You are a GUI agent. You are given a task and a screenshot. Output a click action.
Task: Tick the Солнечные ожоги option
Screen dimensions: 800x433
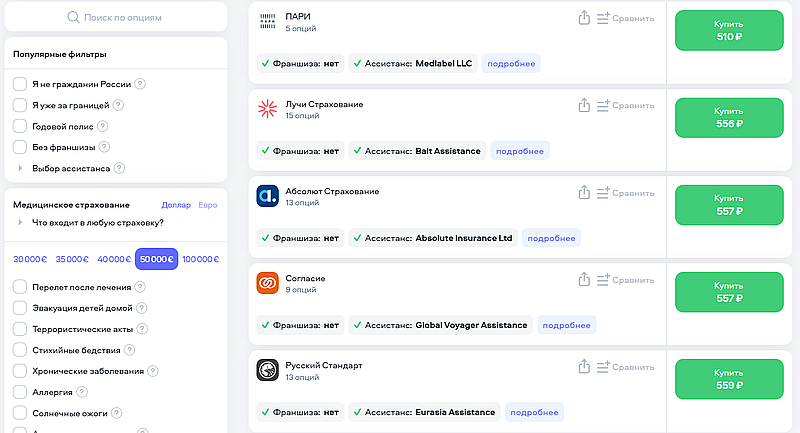click(19, 413)
